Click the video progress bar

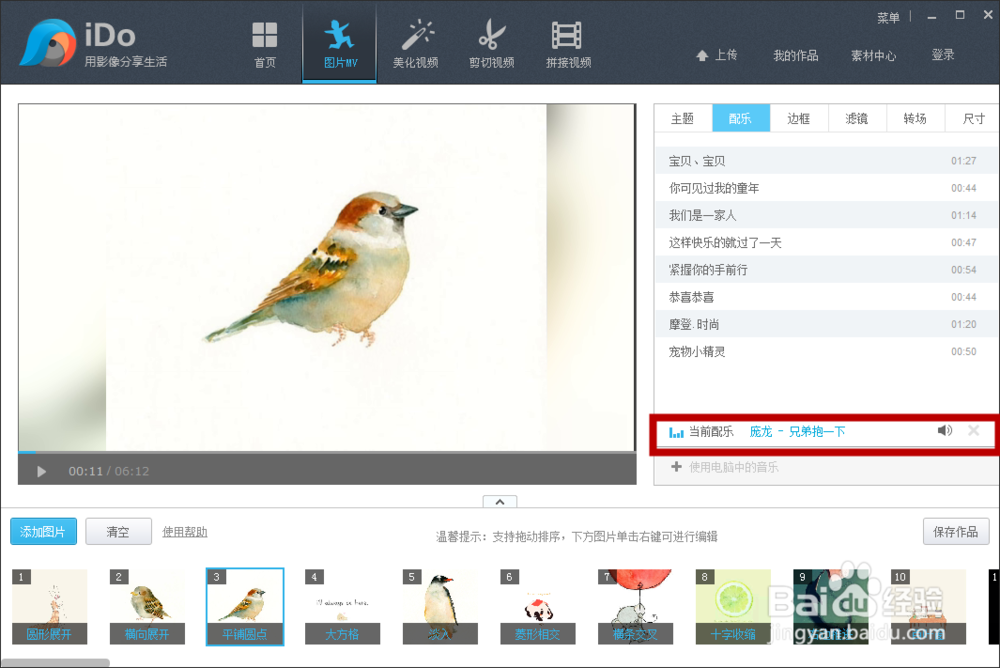point(327,452)
